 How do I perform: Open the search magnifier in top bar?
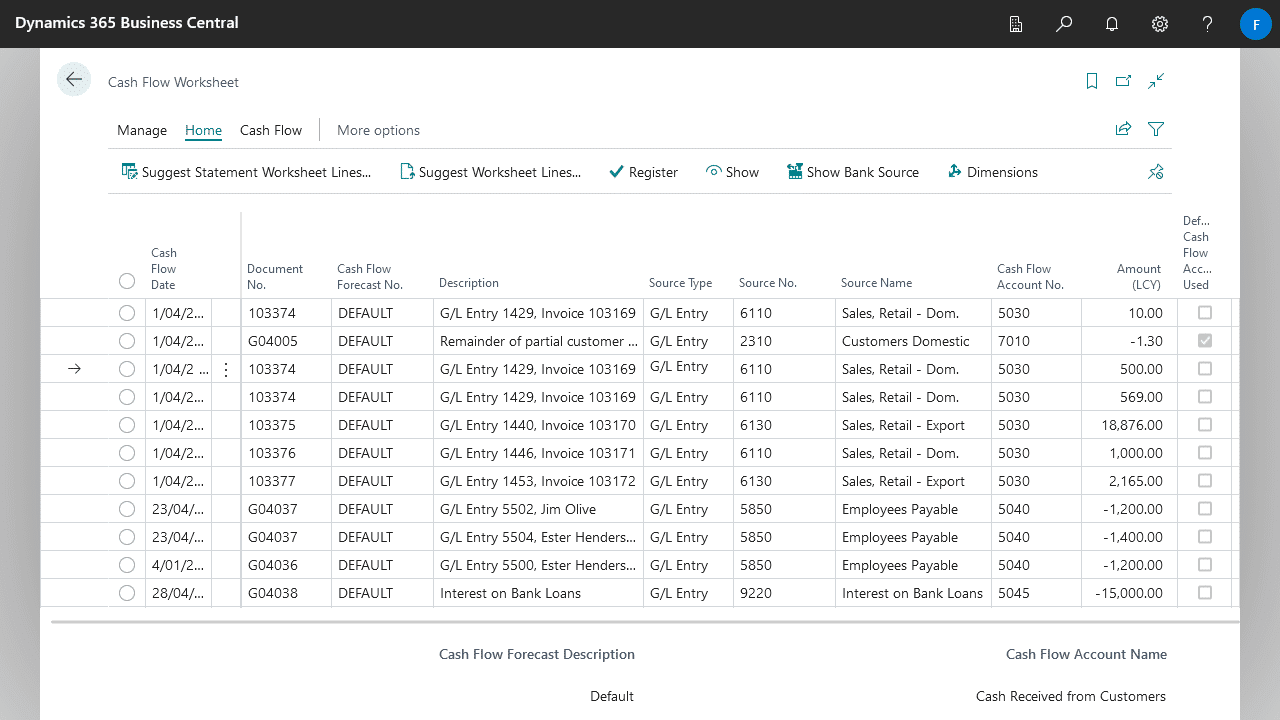point(1064,24)
